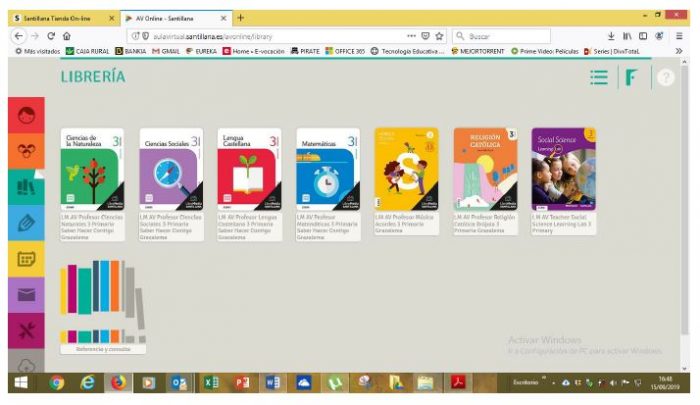Viewport: 700px width, 405px height.
Task: Open the Ciencias Sociales 3 book
Action: 171,169
